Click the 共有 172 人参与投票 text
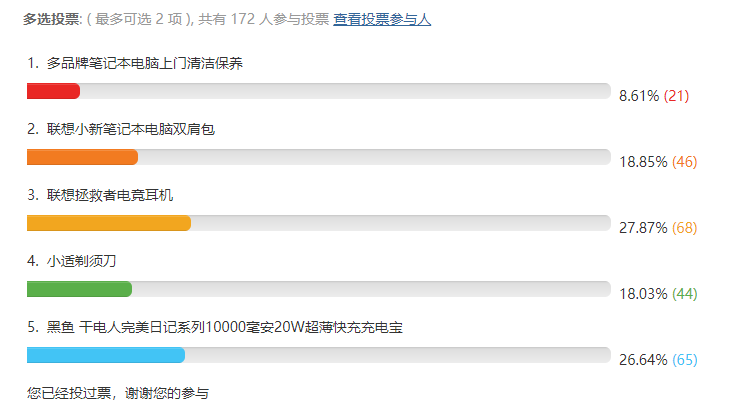 click(x=264, y=19)
